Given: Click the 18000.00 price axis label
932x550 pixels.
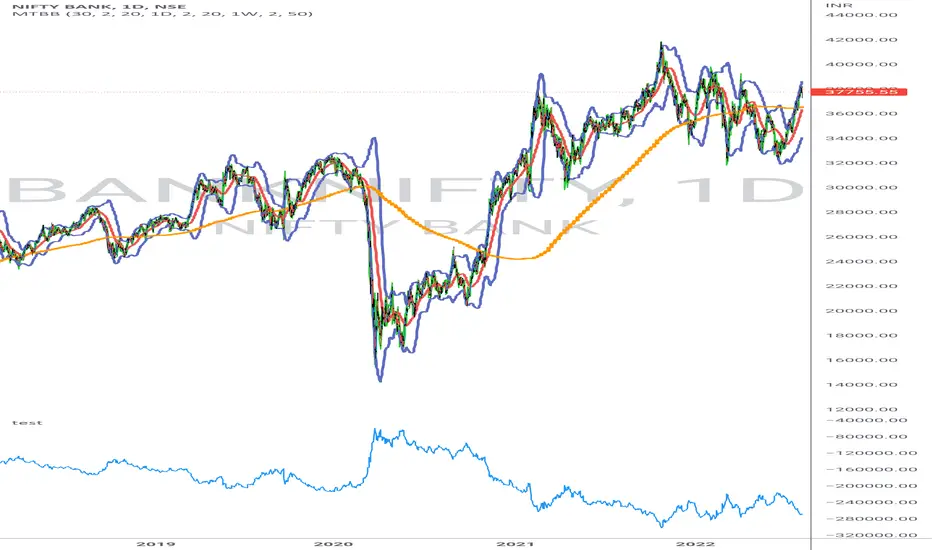Looking at the screenshot, I should point(862,335).
